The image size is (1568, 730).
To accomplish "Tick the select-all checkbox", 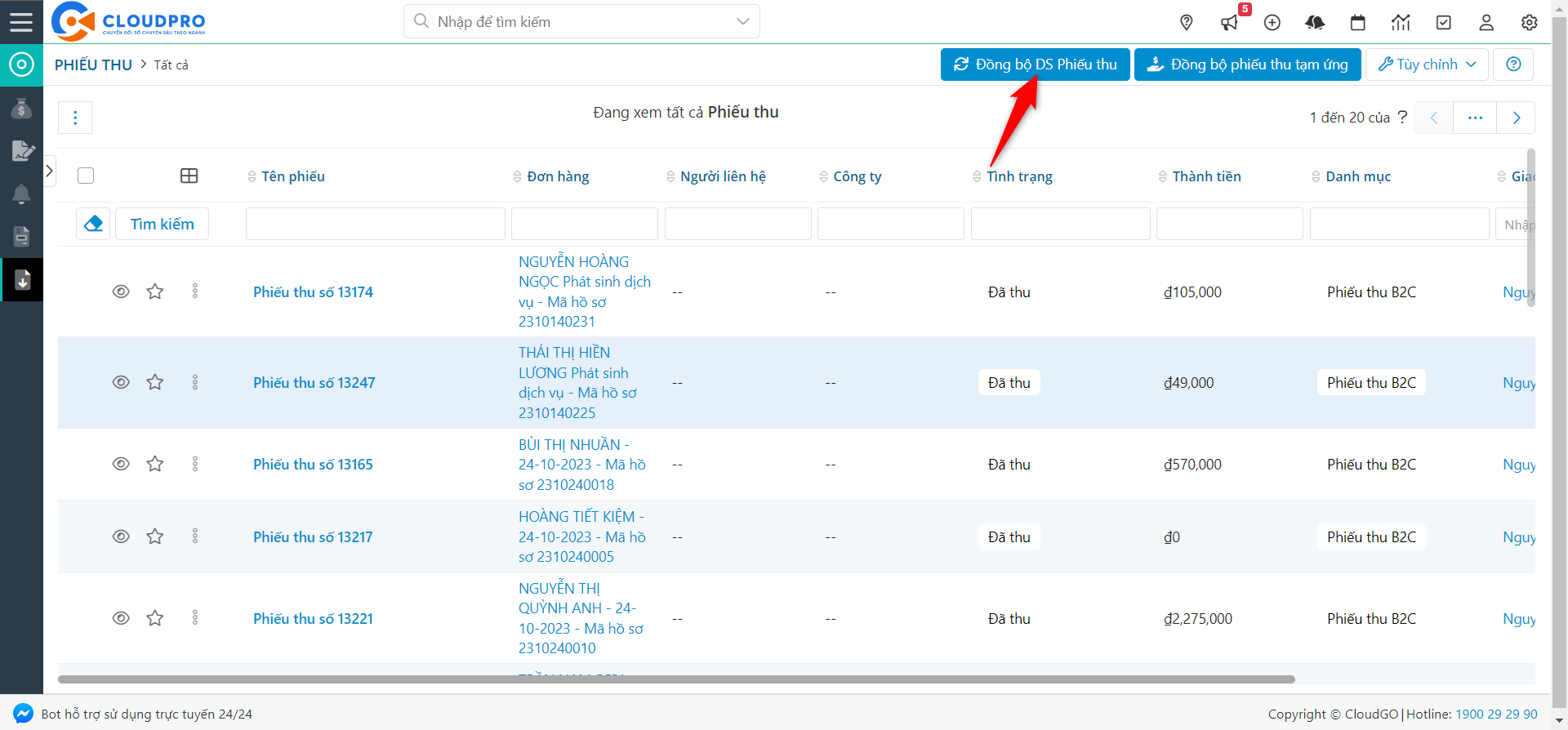I will [x=86, y=176].
